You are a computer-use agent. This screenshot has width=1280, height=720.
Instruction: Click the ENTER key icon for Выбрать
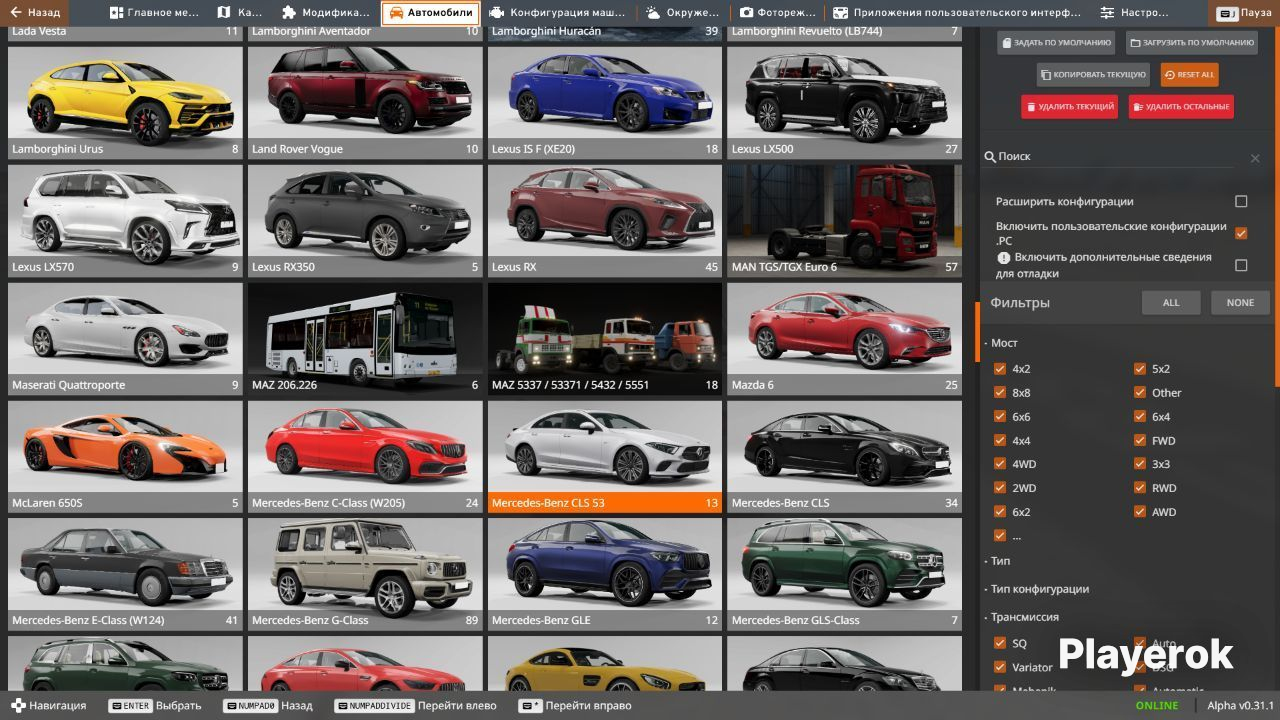[131, 706]
